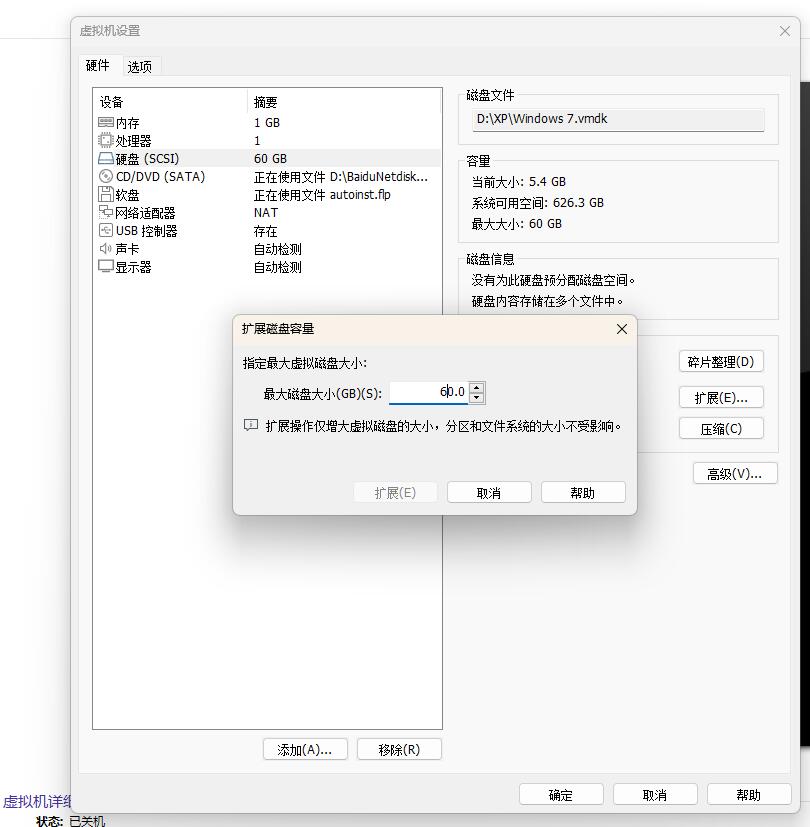Select the 软盘 row label
Image resolution: width=810 pixels, height=827 pixels.
point(128,195)
